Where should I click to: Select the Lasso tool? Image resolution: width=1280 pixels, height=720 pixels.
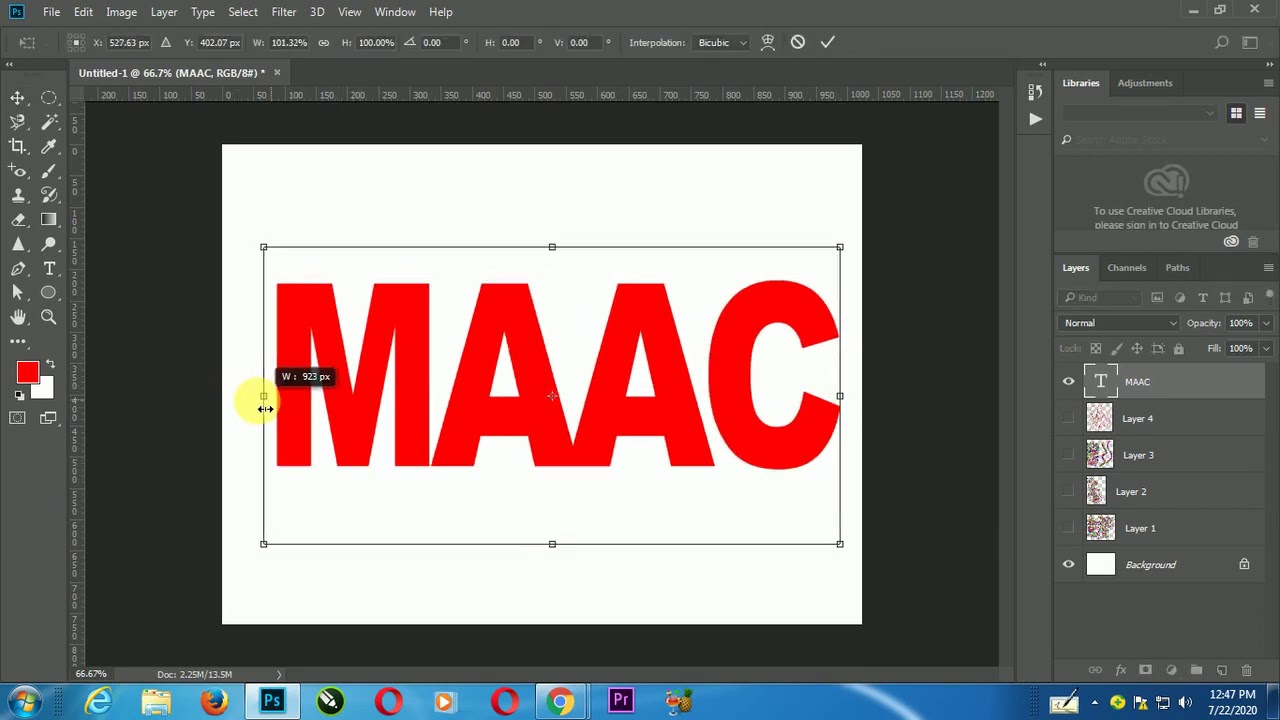[x=18, y=122]
